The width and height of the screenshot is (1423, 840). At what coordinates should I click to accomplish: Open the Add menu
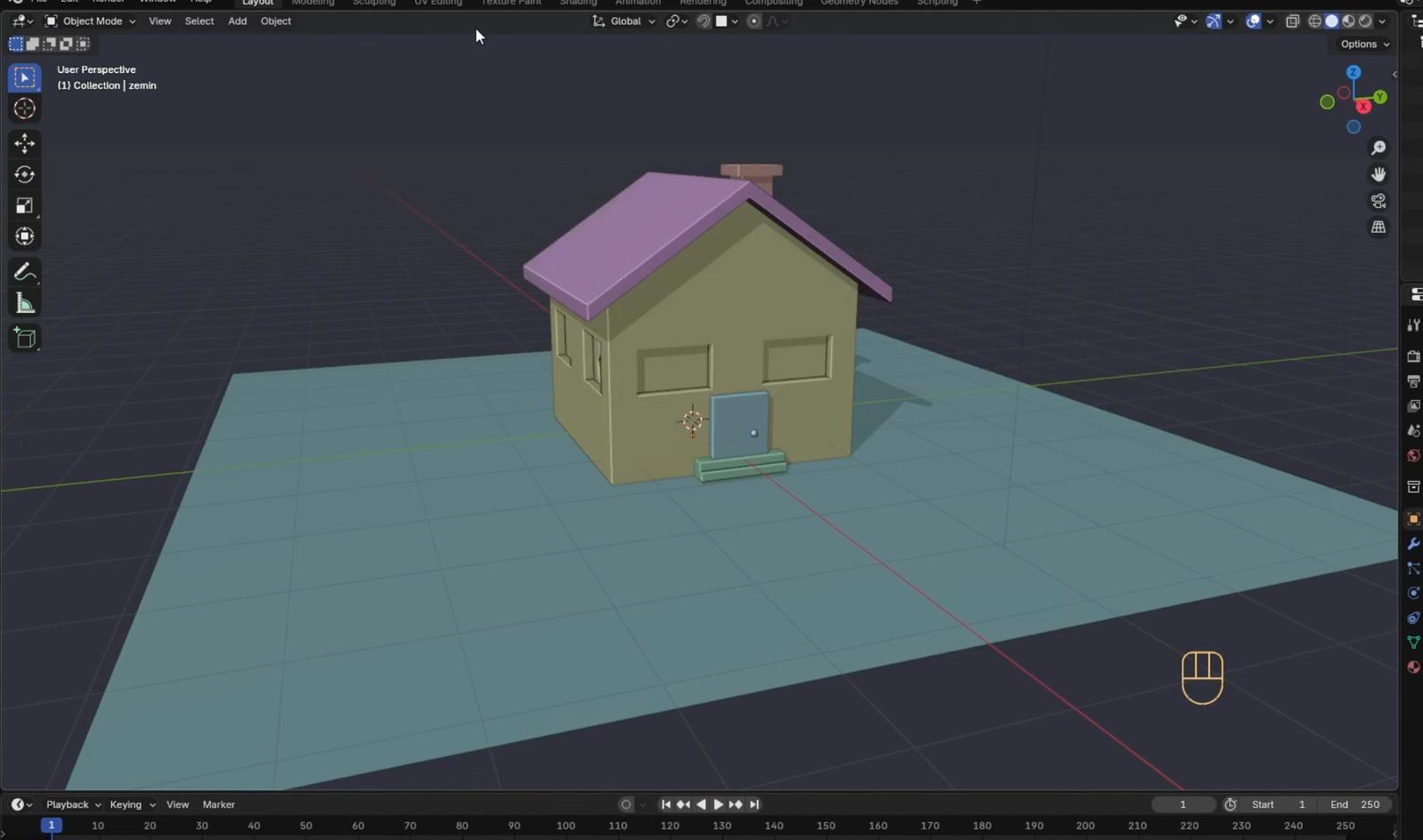[x=237, y=21]
